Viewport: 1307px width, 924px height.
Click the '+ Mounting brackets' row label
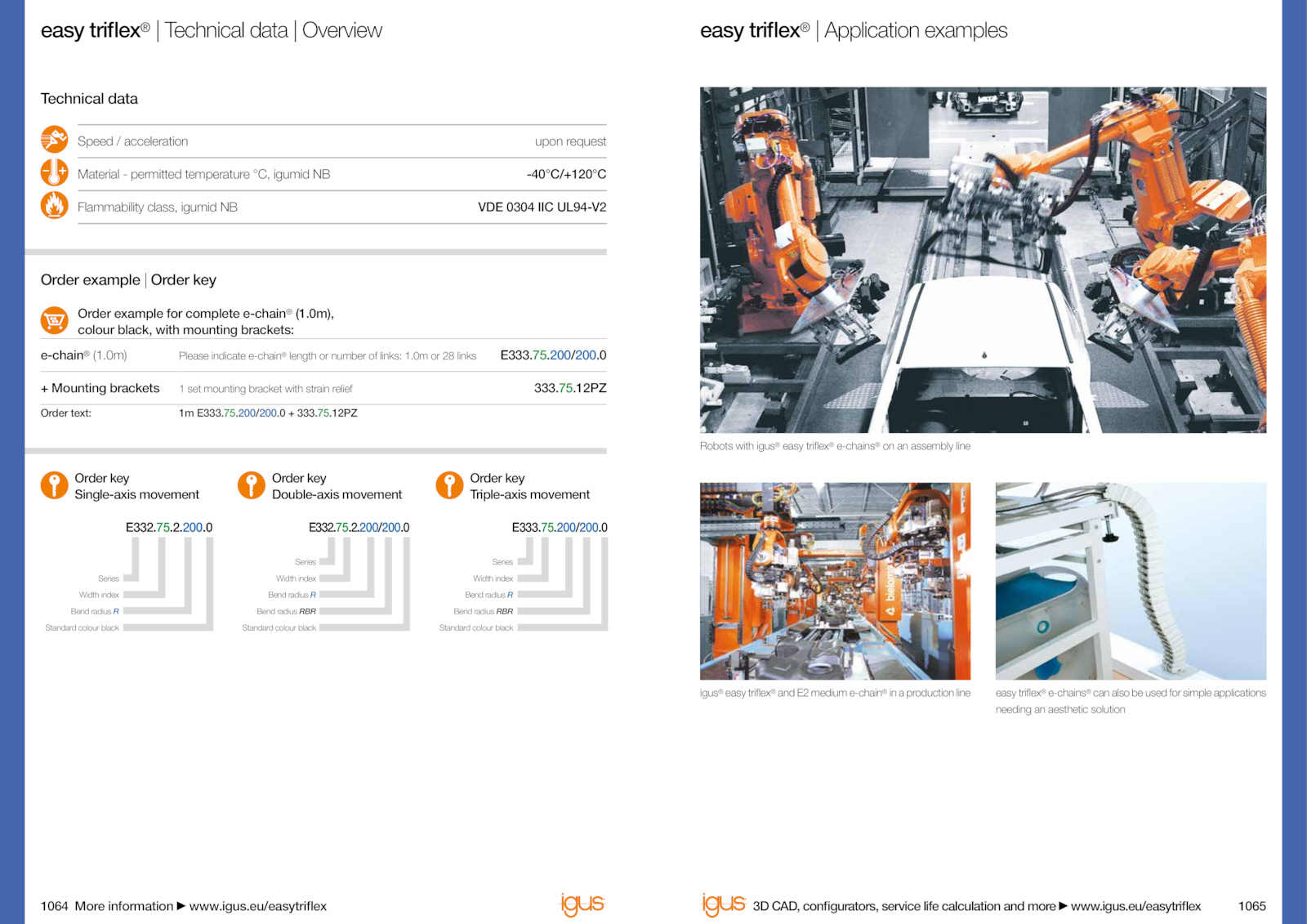pos(100,388)
